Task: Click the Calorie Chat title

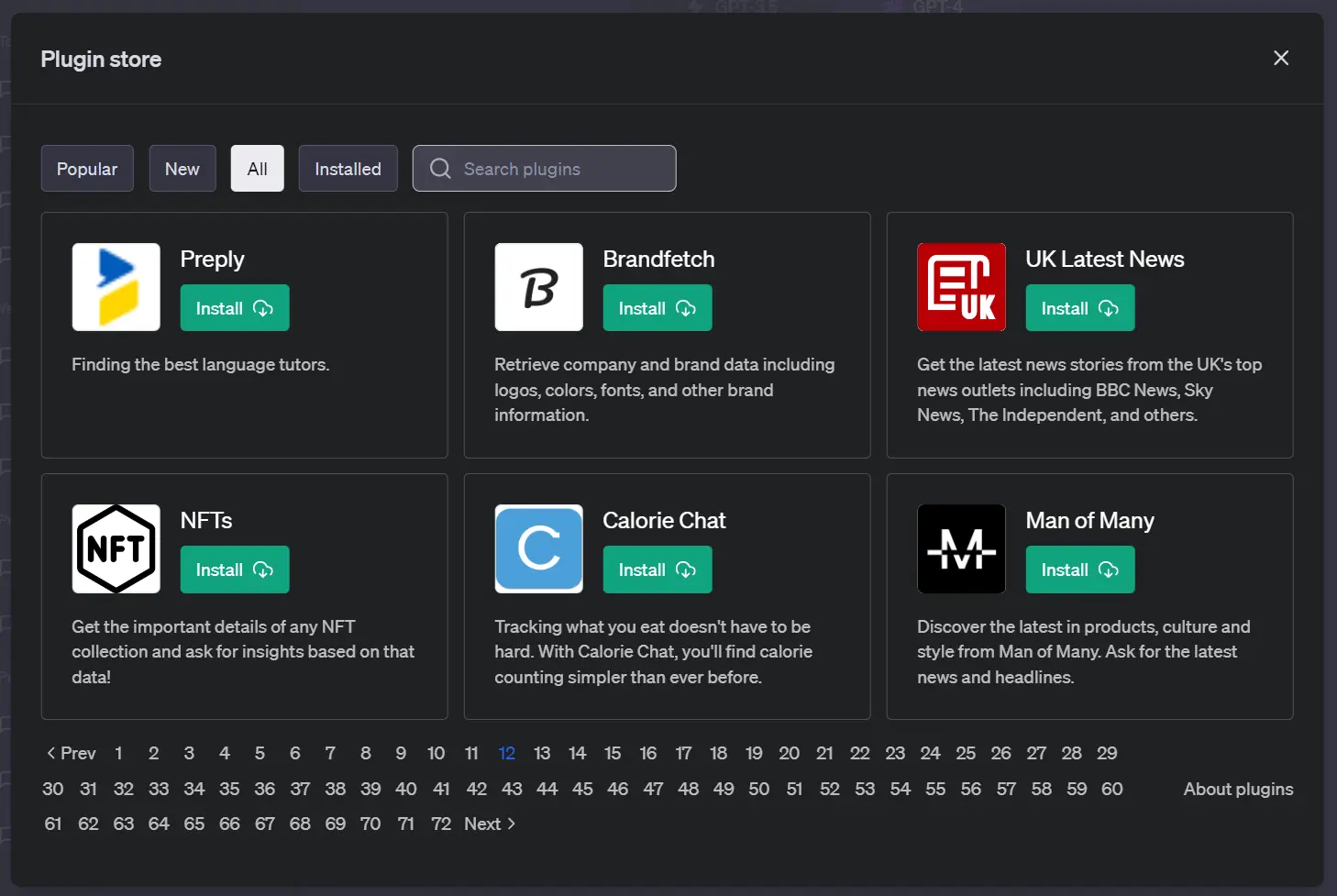Action: [x=665, y=521]
